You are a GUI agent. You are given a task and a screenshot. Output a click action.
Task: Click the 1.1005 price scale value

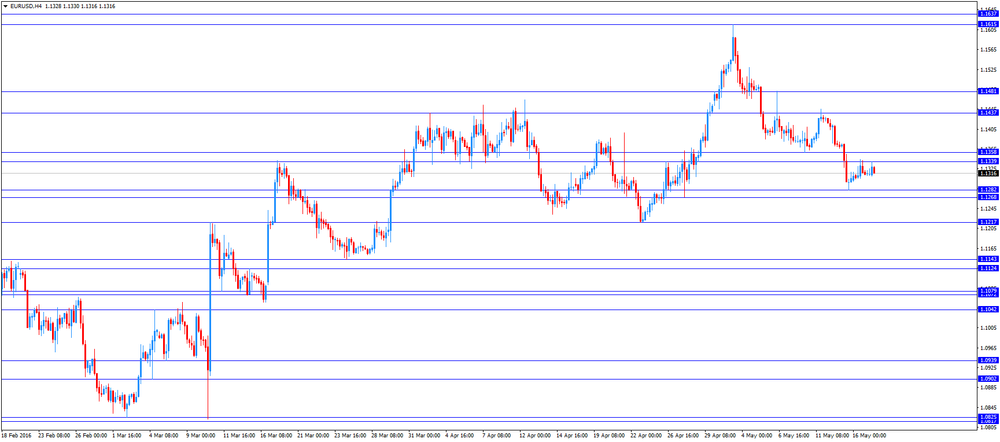tap(987, 328)
